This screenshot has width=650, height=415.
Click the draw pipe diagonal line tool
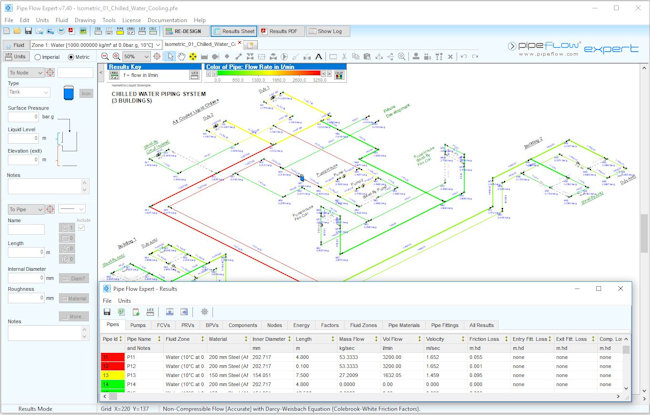click(x=238, y=56)
